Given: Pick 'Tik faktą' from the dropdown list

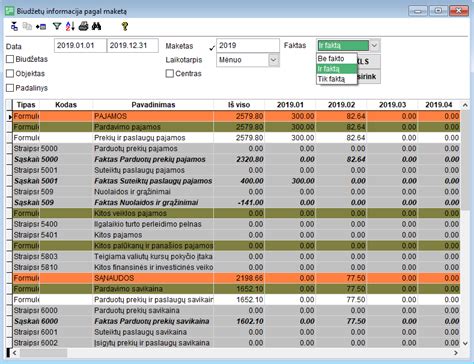Looking at the screenshot, I should (337, 79).
